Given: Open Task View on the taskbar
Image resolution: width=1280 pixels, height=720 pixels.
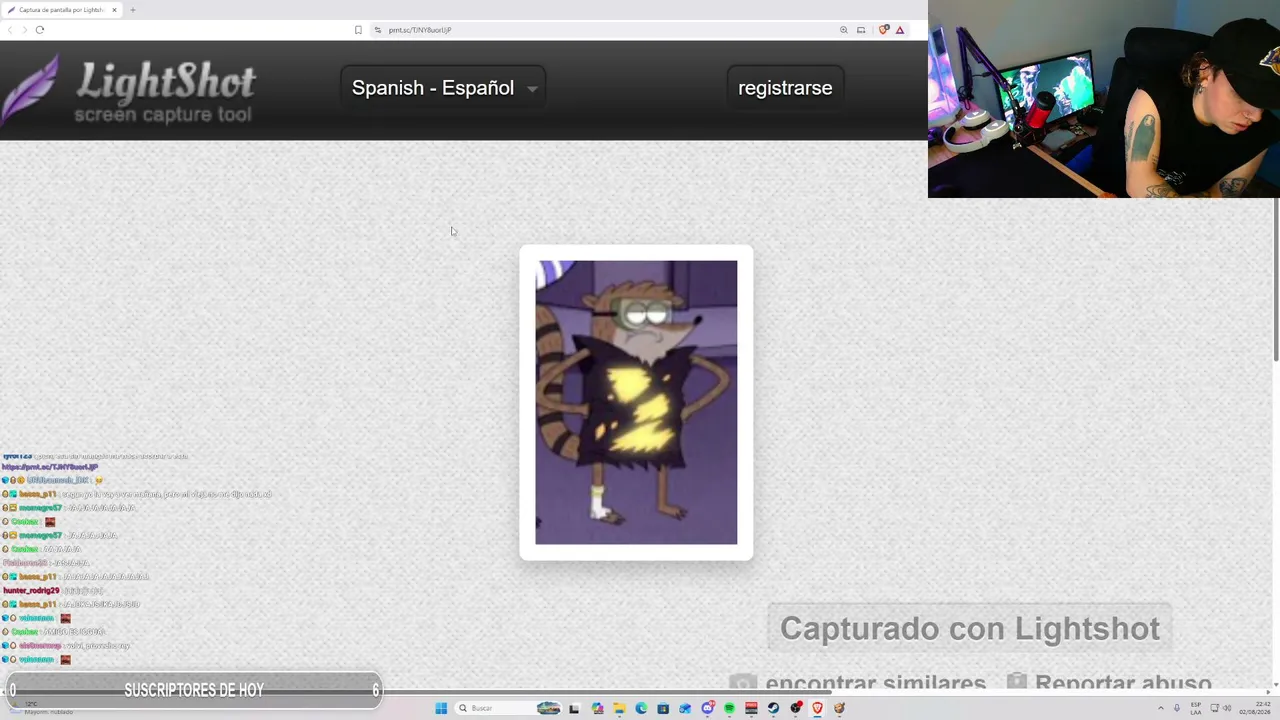Looking at the screenshot, I should pos(574,708).
